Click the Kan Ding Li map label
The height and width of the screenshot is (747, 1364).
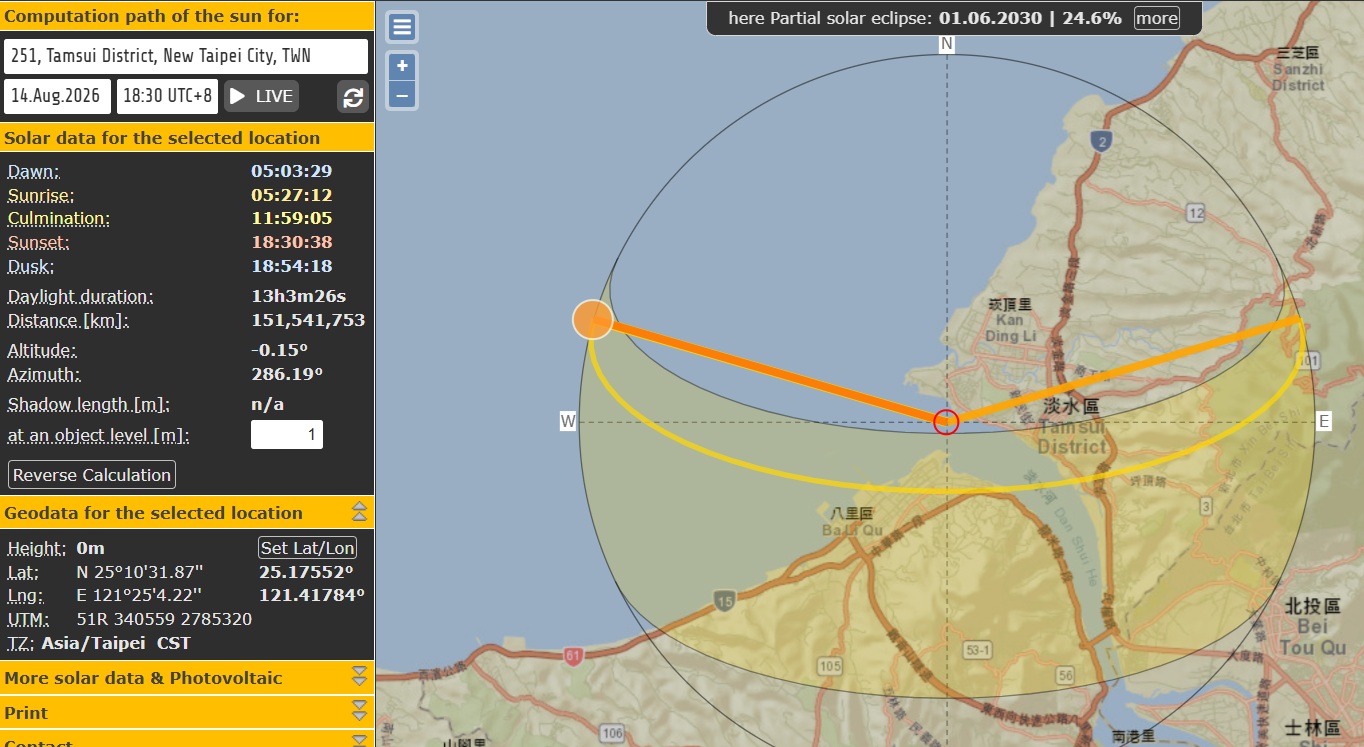click(1011, 320)
